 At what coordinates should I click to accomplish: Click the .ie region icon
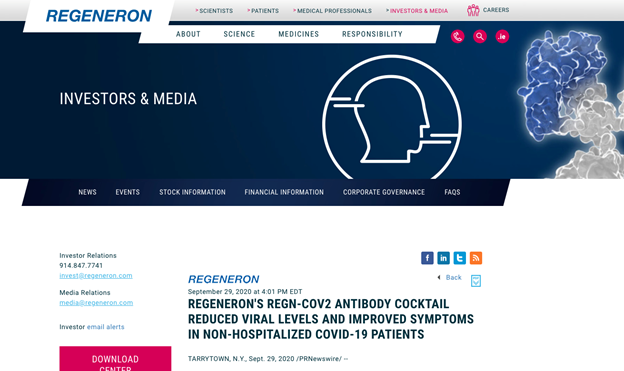pos(502,37)
